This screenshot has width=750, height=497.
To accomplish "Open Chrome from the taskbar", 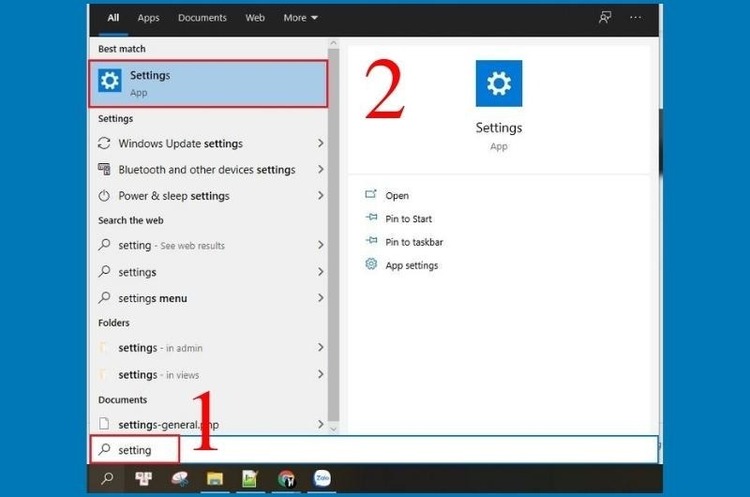I will click(286, 480).
